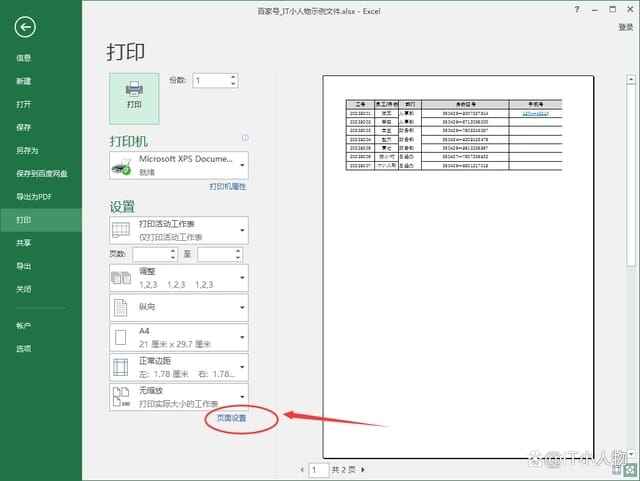640x481 pixels.
Task: Click the ending page number field after 至
Action: [x=216, y=254]
